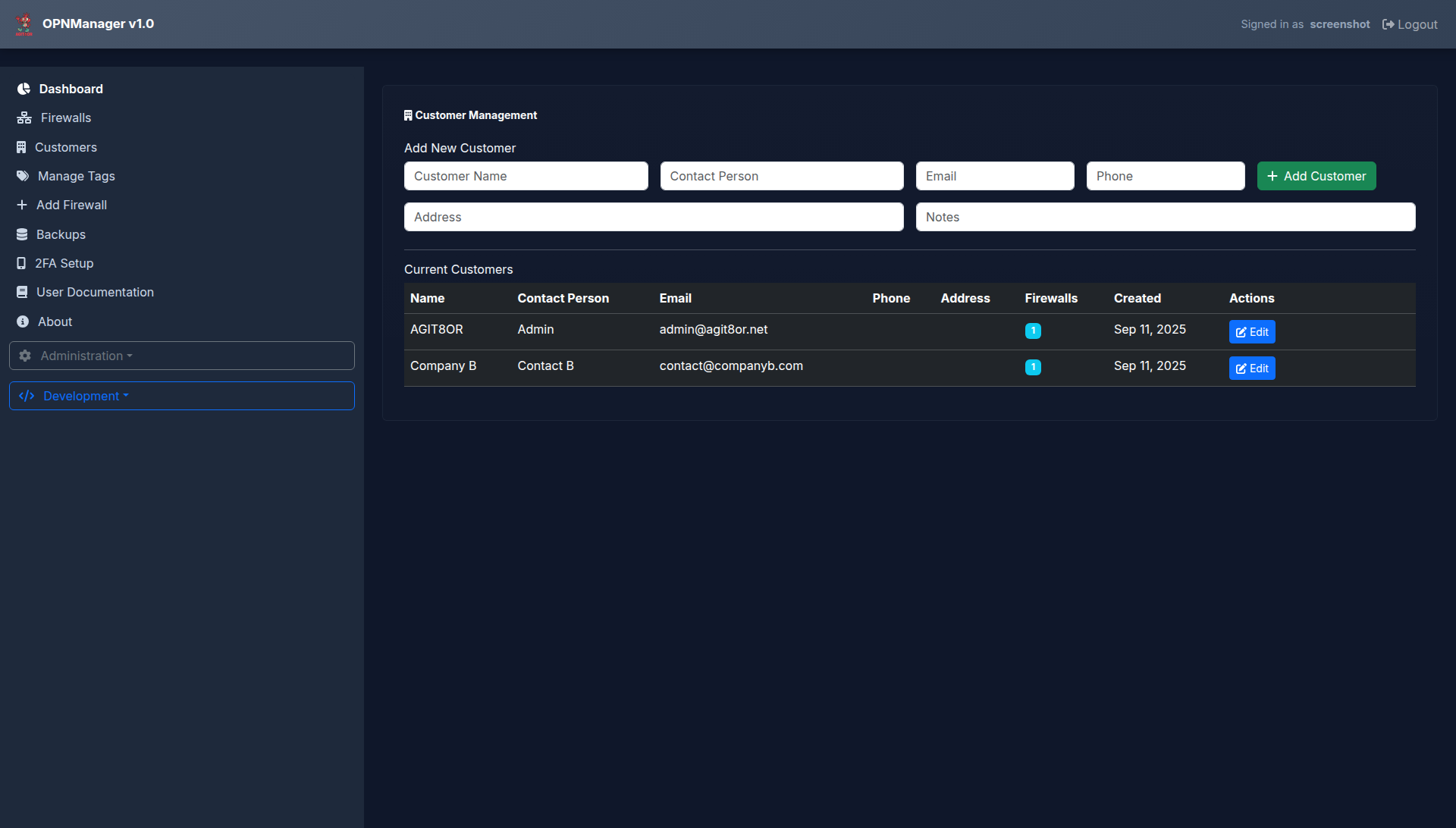Expand the Development dropdown
Screen dimensions: 1456x828
182,396
